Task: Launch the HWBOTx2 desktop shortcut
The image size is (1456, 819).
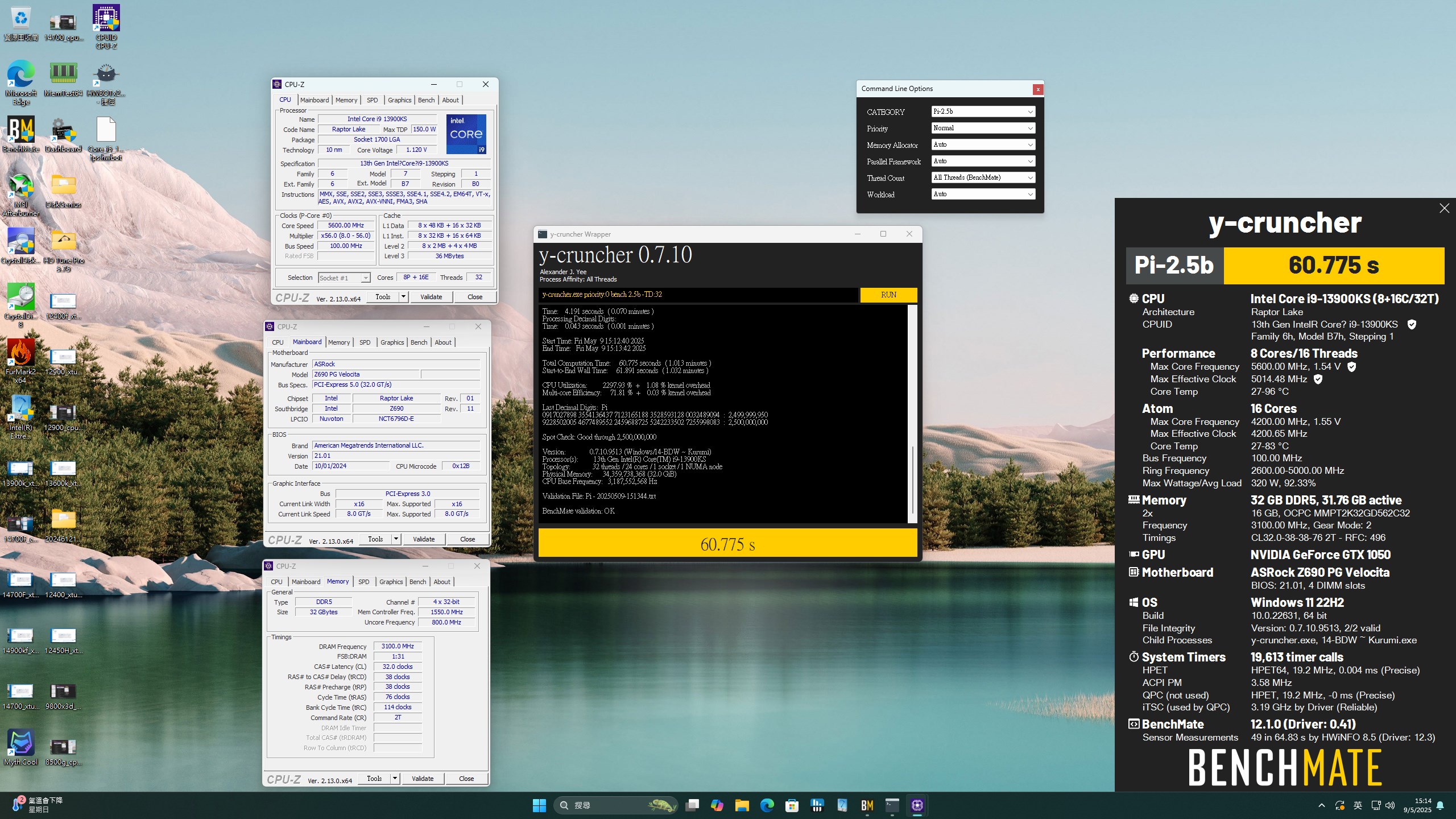Action: tap(106, 83)
